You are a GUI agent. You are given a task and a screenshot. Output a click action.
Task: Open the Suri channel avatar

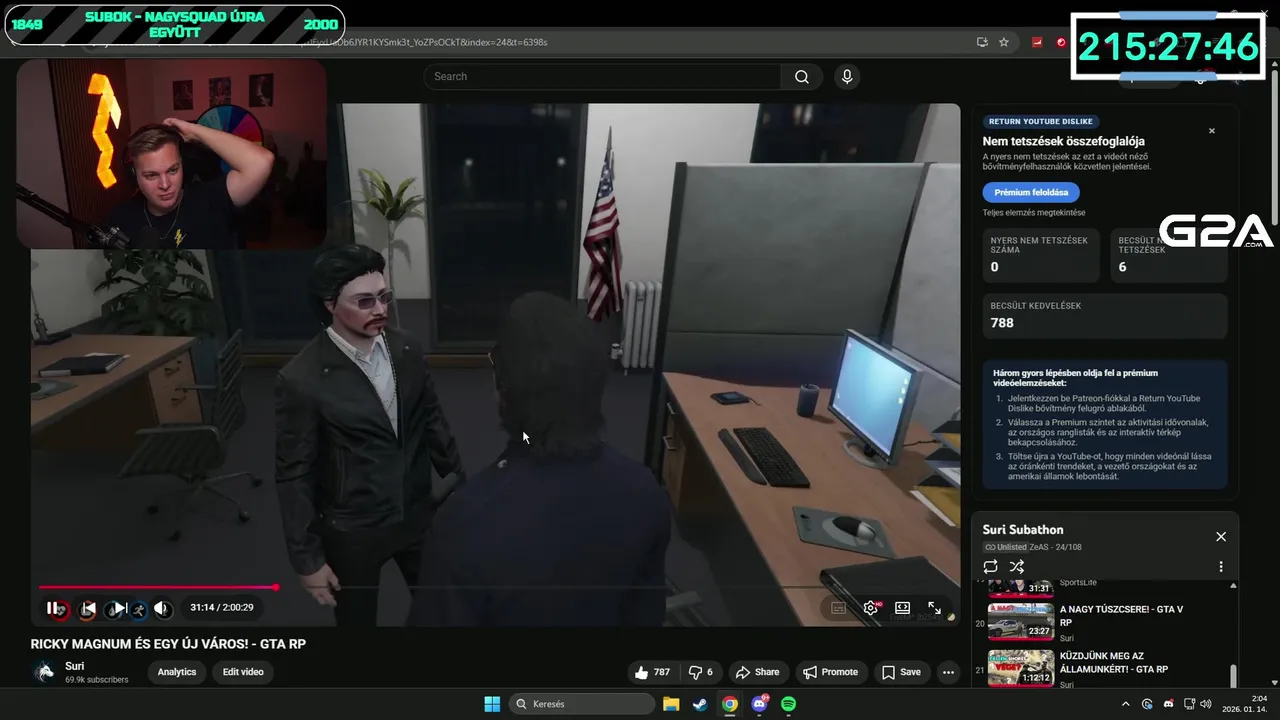[x=44, y=672]
